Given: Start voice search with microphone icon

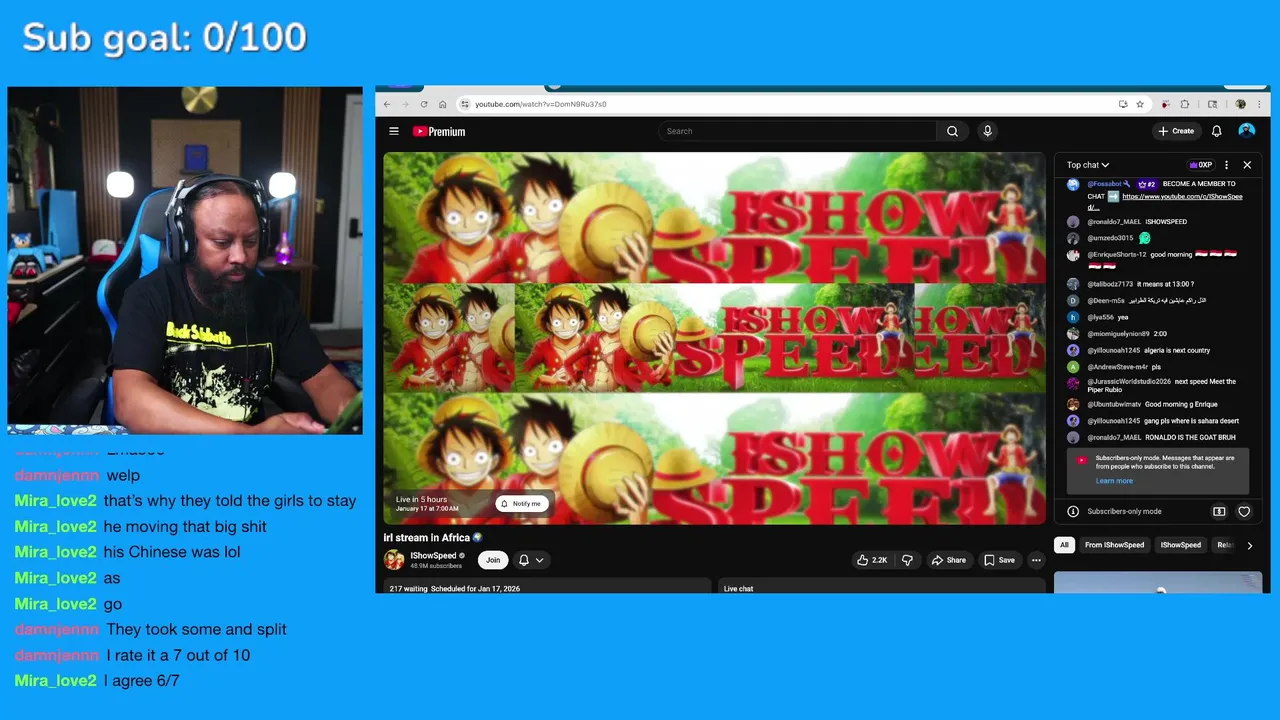Looking at the screenshot, I should click(x=987, y=131).
